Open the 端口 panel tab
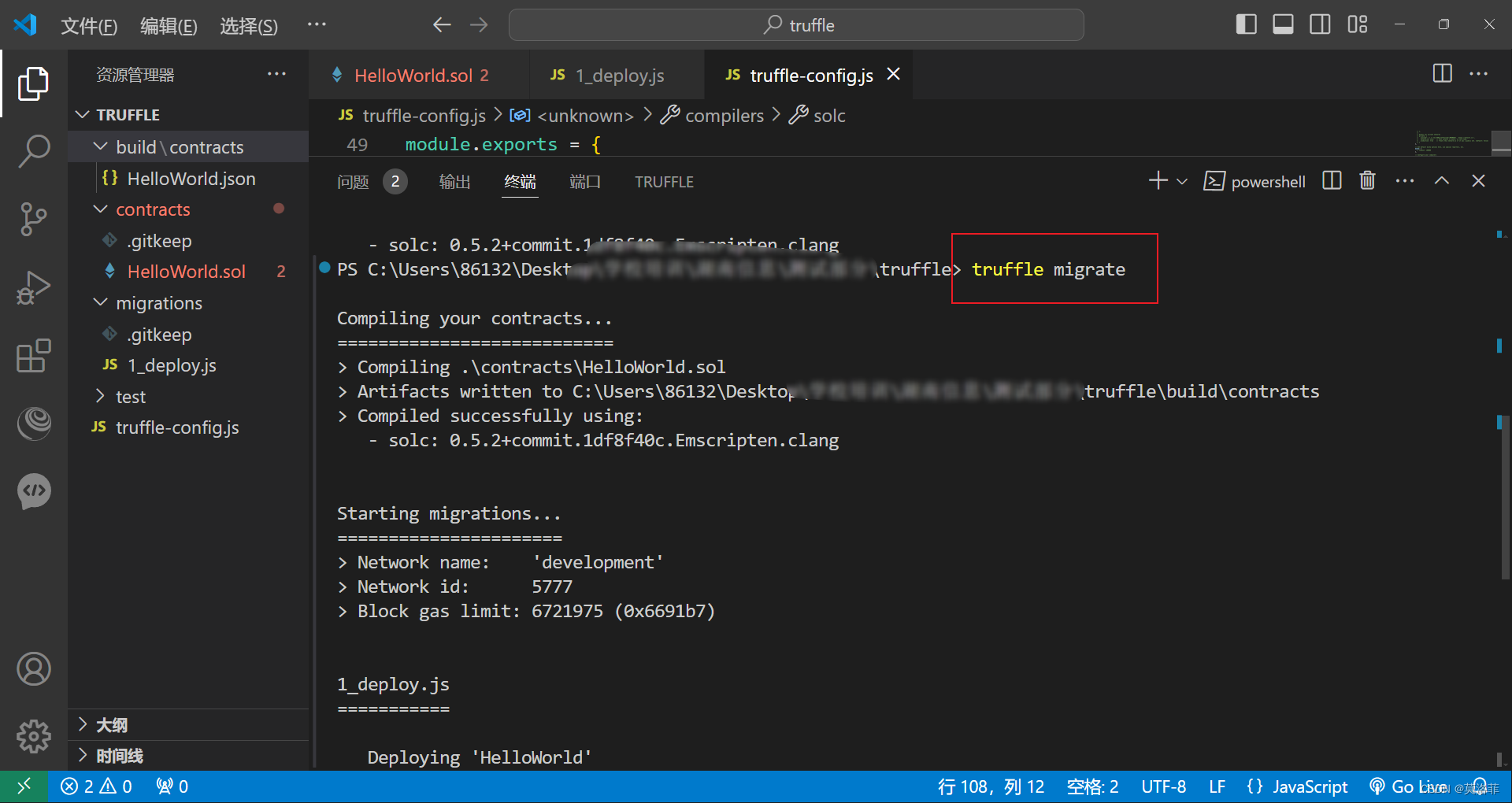This screenshot has width=1512, height=803. [x=585, y=182]
